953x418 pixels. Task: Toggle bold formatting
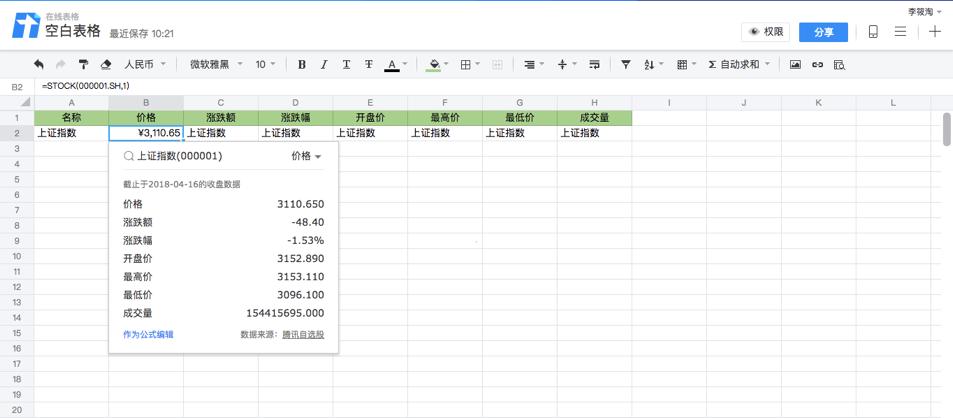(x=301, y=64)
